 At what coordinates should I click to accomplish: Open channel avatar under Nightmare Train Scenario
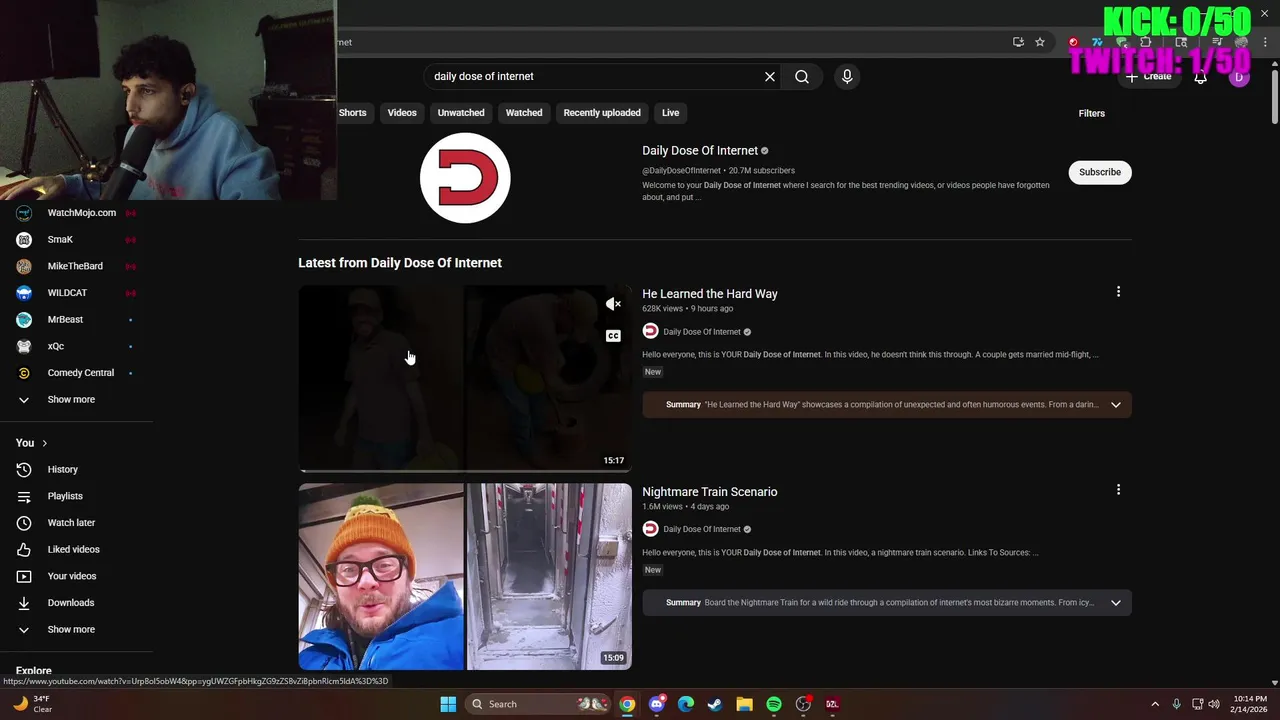click(650, 529)
